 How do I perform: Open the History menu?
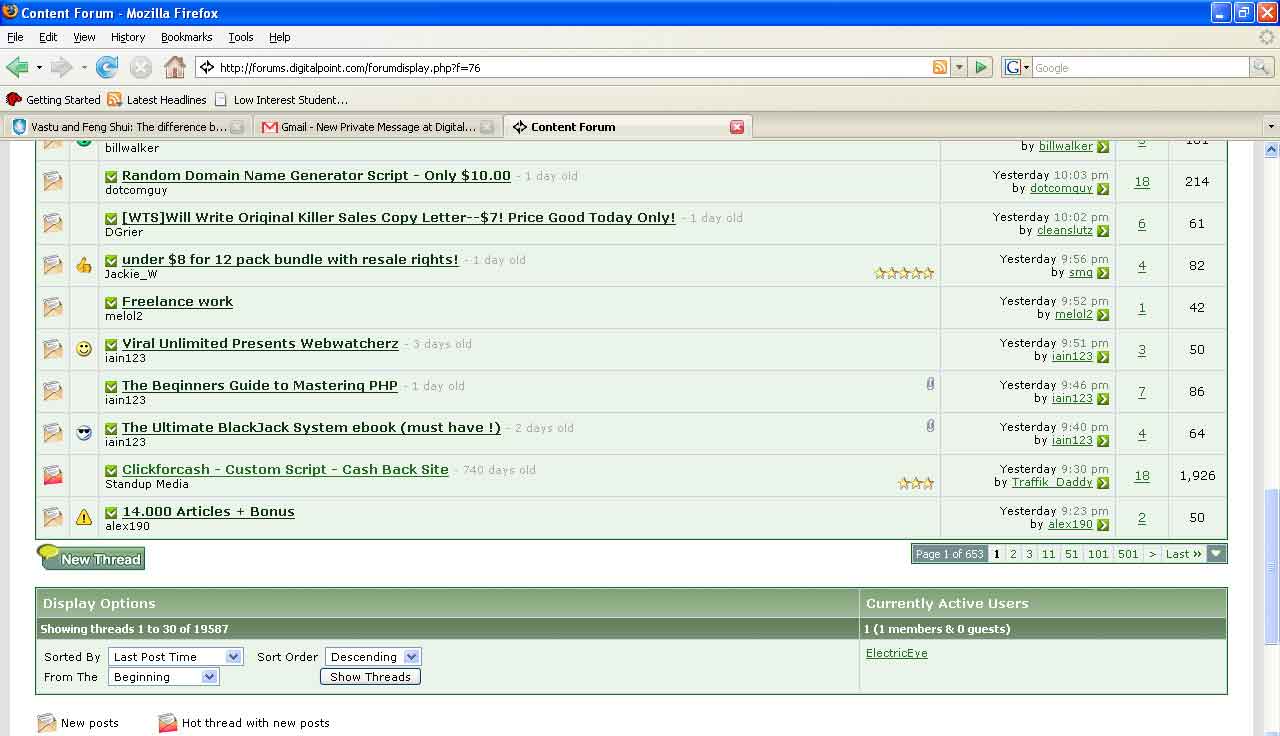[128, 37]
